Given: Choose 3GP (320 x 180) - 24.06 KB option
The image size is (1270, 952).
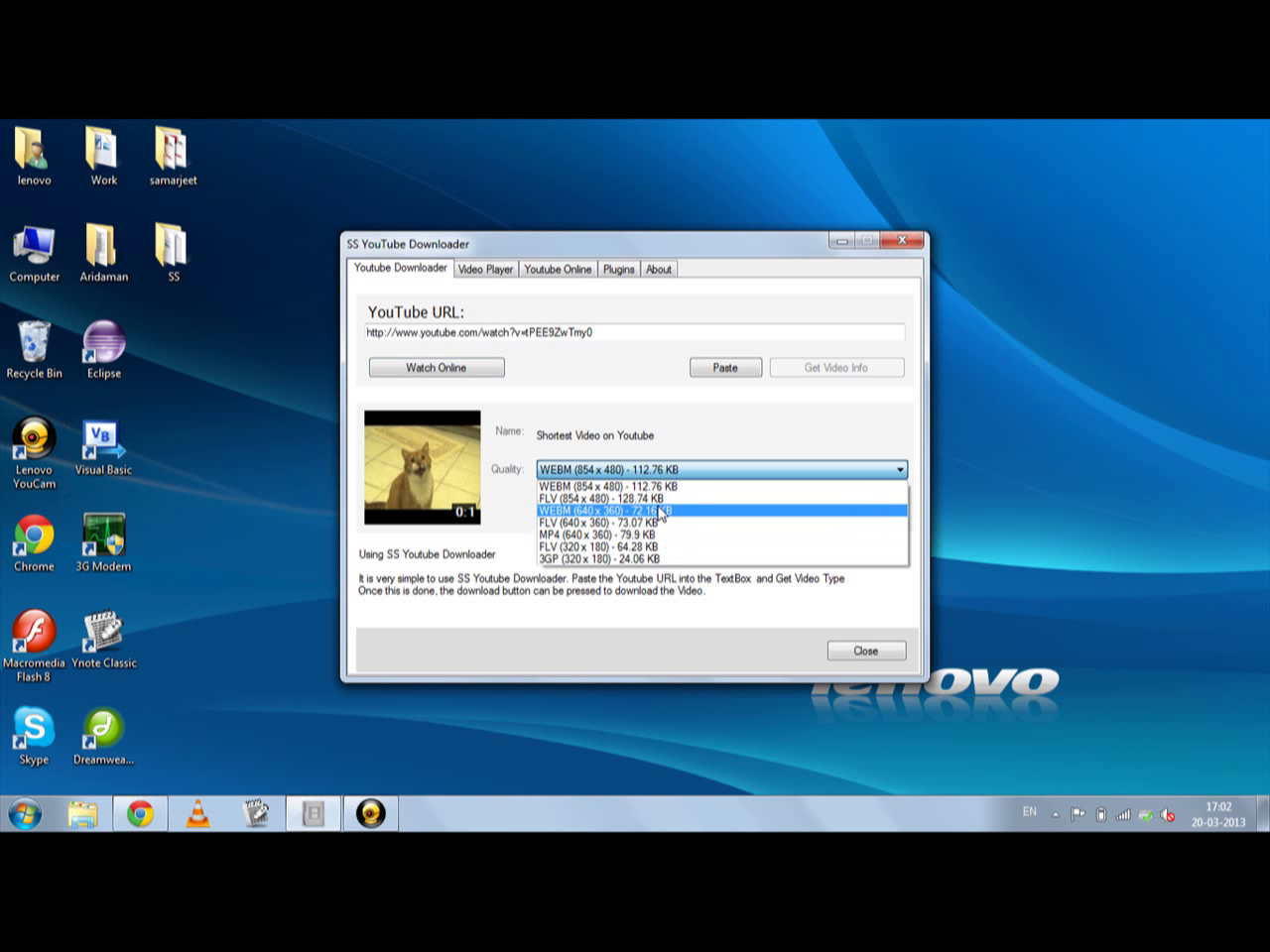Looking at the screenshot, I should [722, 558].
